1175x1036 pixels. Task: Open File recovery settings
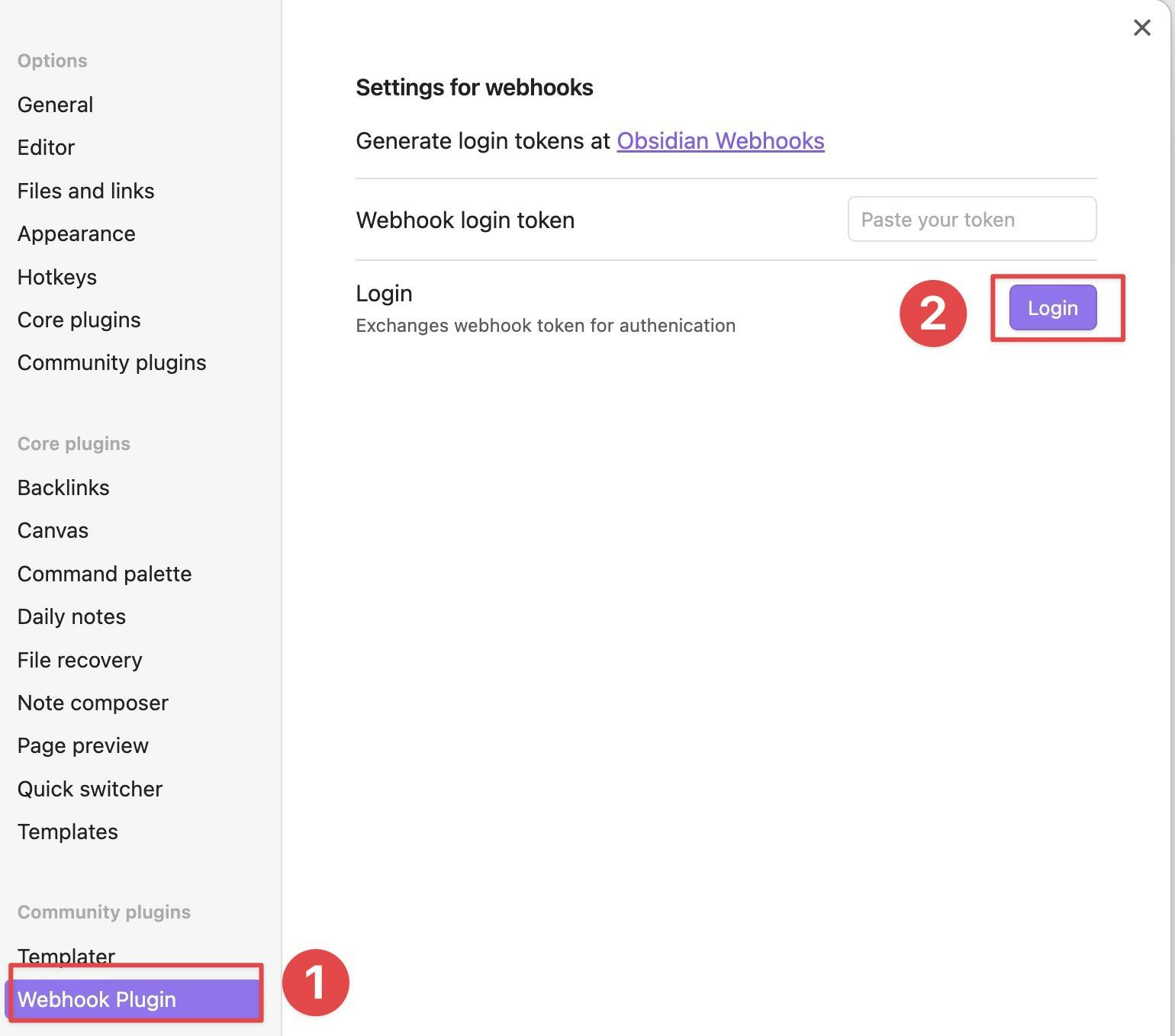pos(79,660)
